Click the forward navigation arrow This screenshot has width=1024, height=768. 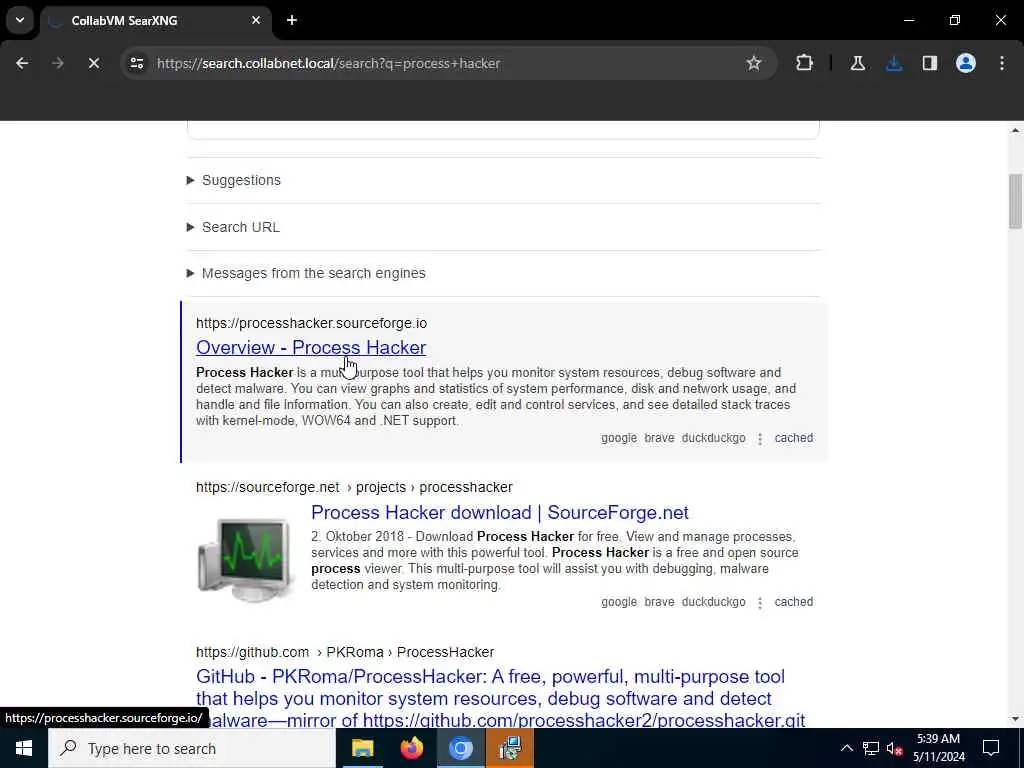point(57,63)
